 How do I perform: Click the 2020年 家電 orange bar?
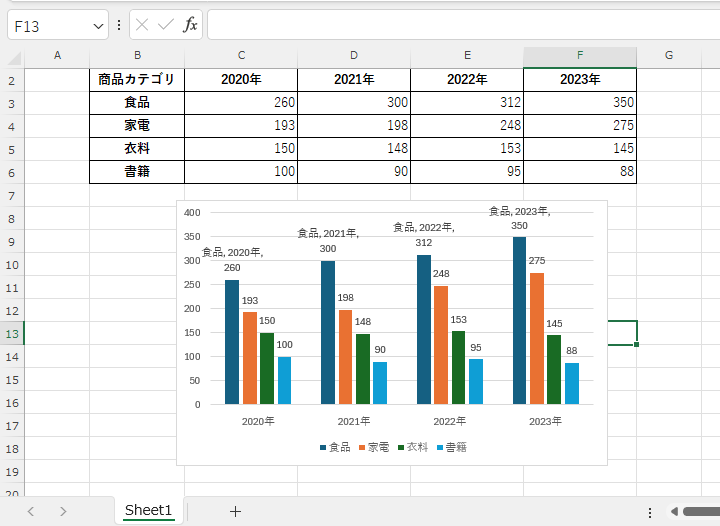[250, 358]
